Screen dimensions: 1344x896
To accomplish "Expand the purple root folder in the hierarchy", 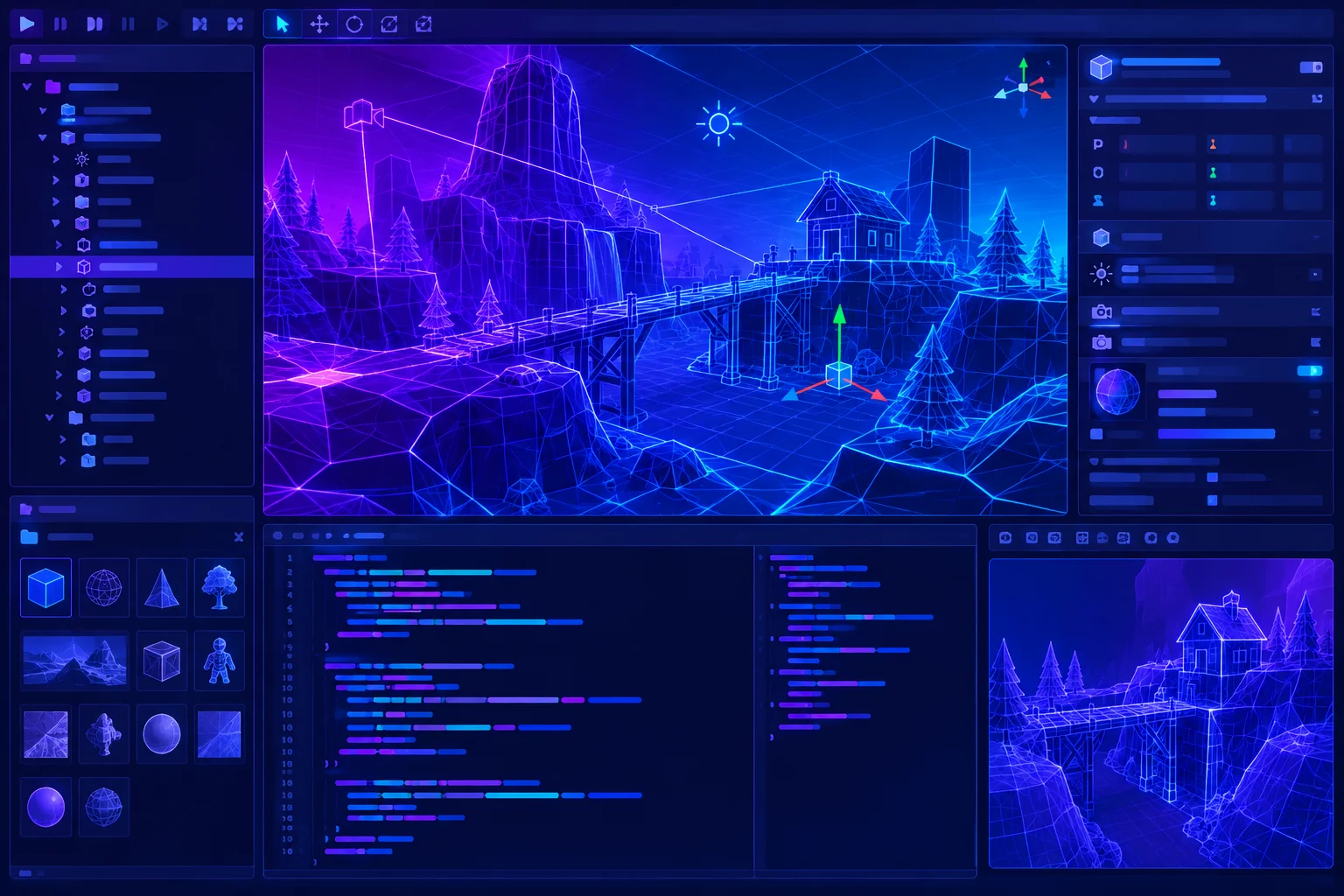I will tap(27, 87).
